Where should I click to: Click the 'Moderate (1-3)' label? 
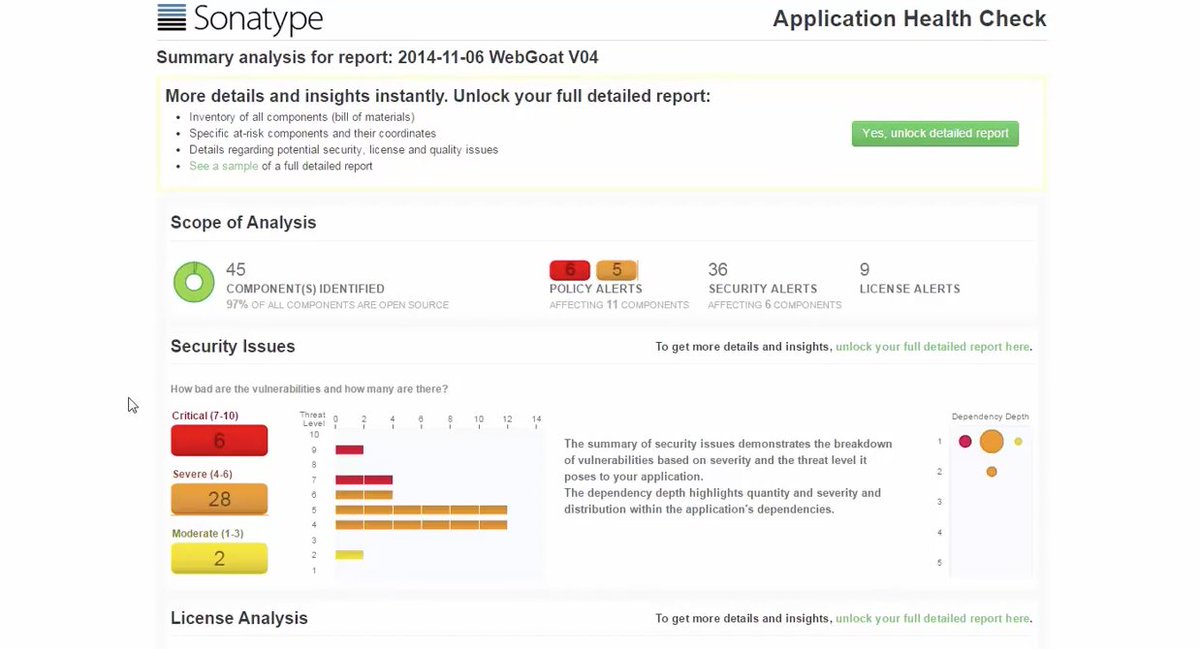tap(207, 534)
